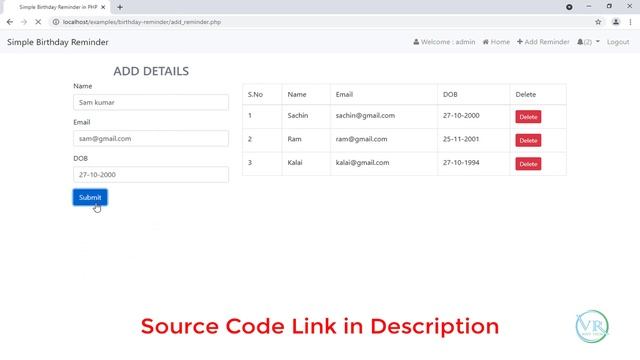Restore down the browser window
Image resolution: width=640 pixels, height=360 pixels.
coord(609,7)
